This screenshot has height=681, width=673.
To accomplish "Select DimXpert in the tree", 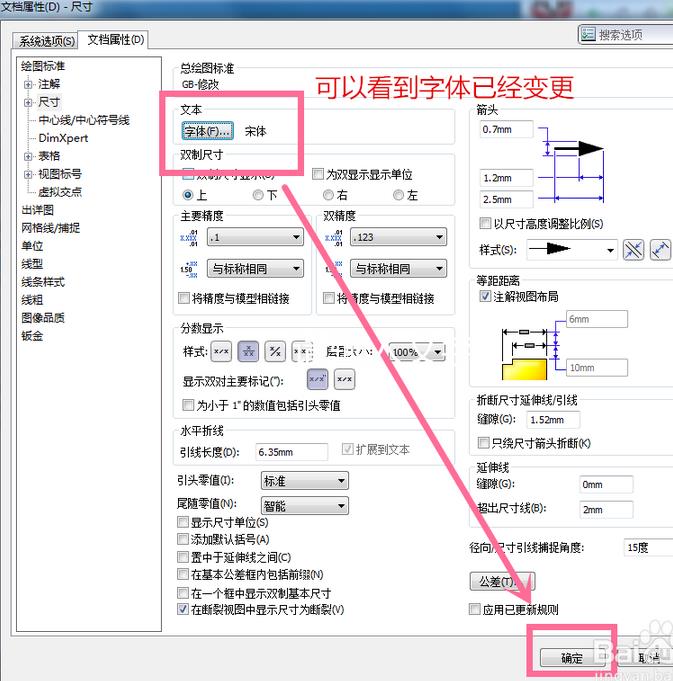I will (63, 138).
